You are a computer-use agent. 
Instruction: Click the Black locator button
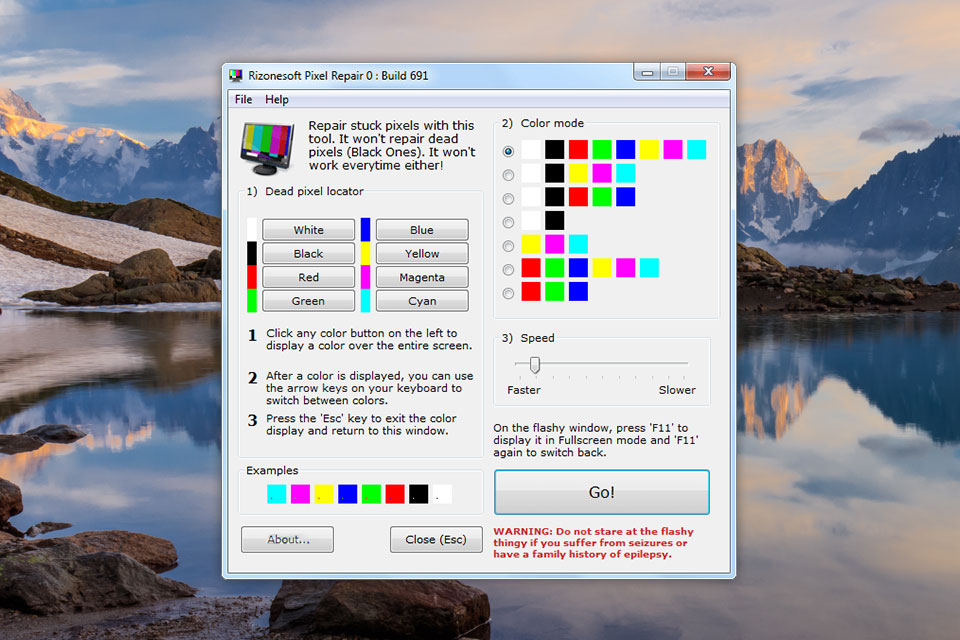309,254
